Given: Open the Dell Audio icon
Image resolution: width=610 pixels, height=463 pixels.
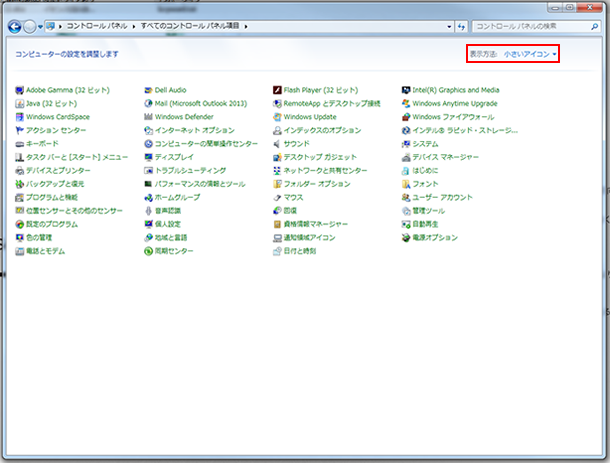Looking at the screenshot, I should pos(148,90).
